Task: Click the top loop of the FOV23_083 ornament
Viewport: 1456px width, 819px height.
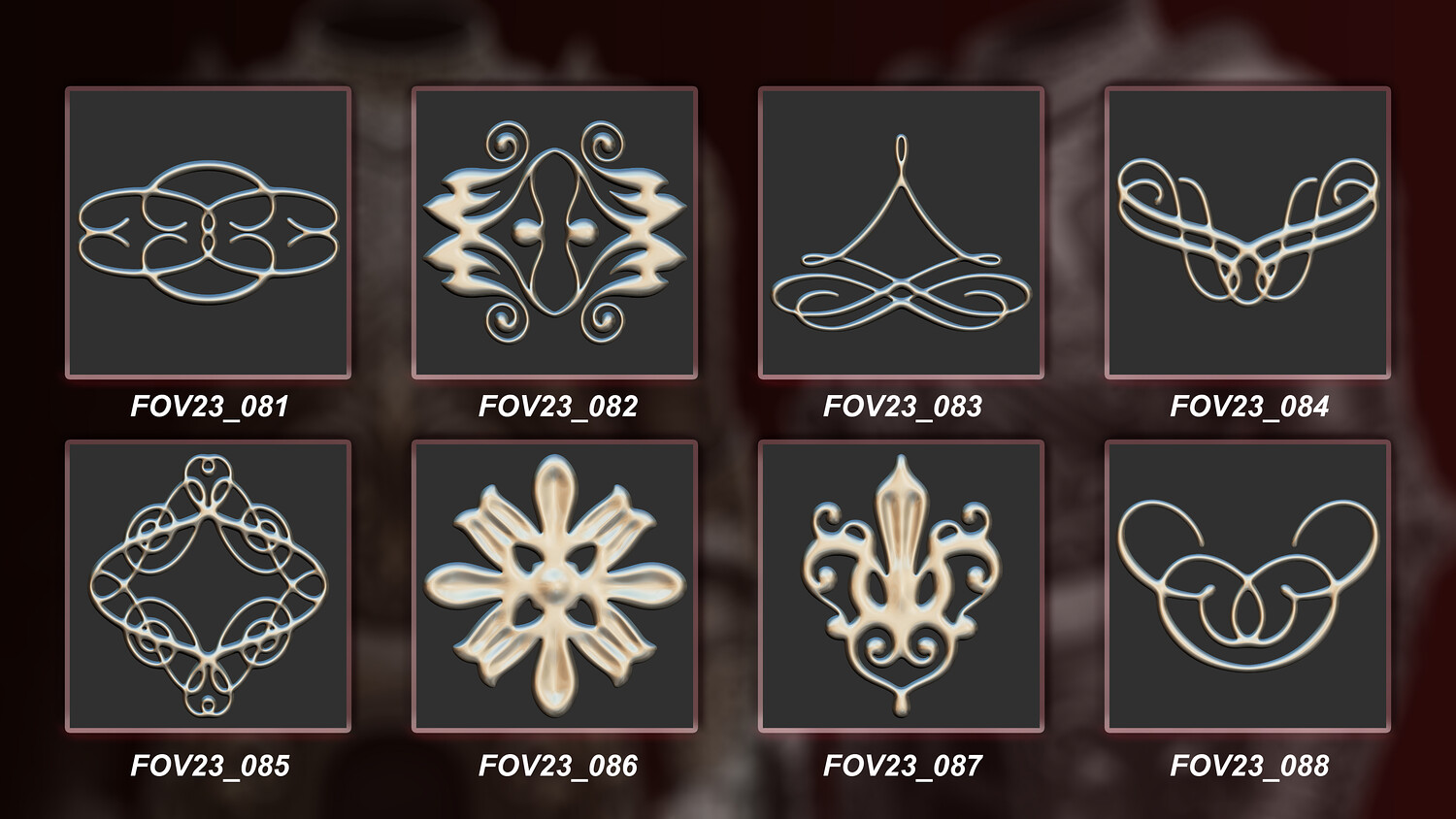Action: [903, 152]
